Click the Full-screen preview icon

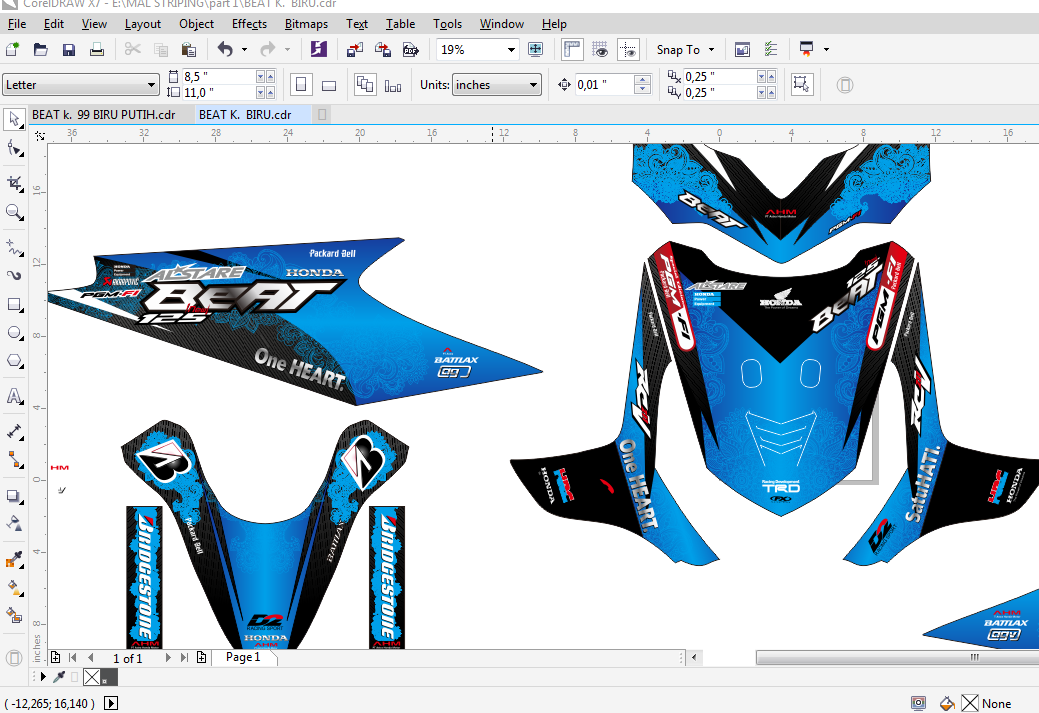click(535, 50)
